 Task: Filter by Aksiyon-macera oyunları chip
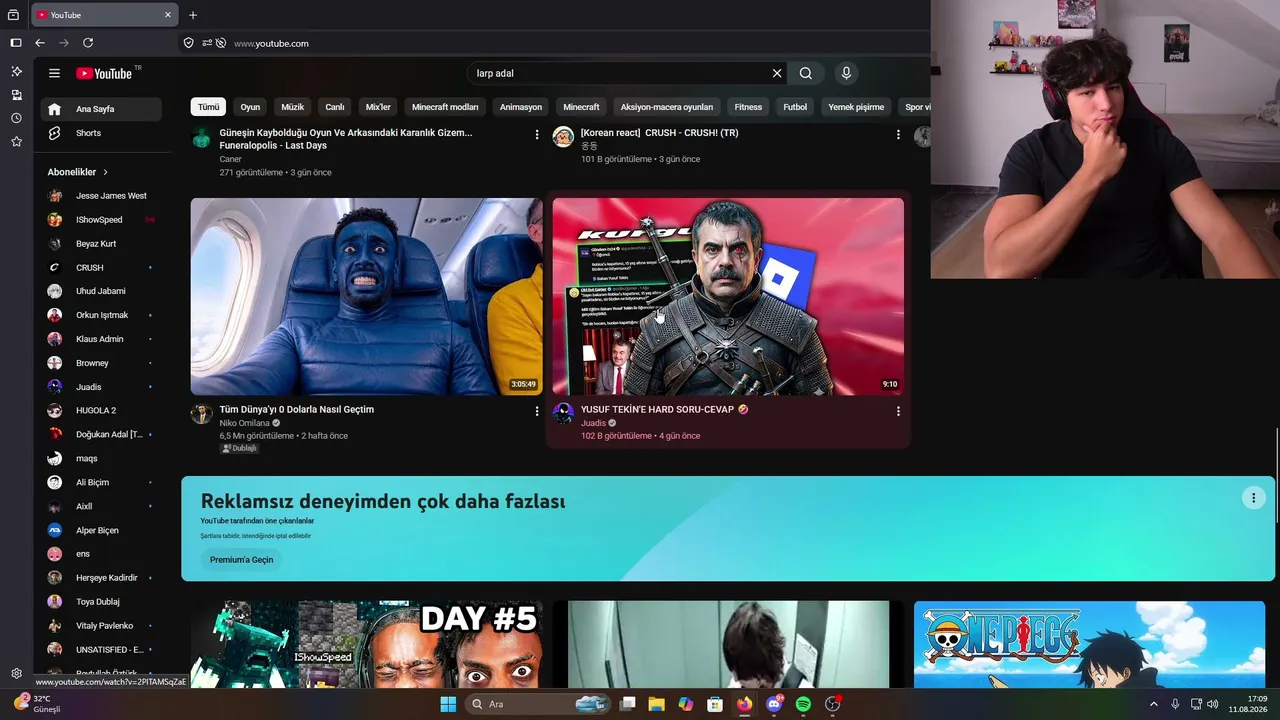pos(667,107)
